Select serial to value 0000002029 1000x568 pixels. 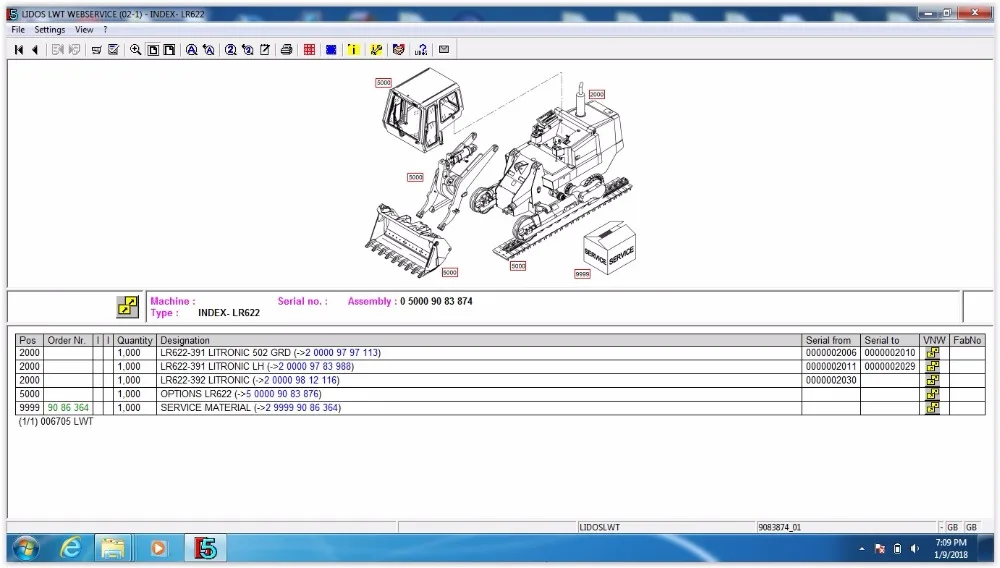pos(890,367)
